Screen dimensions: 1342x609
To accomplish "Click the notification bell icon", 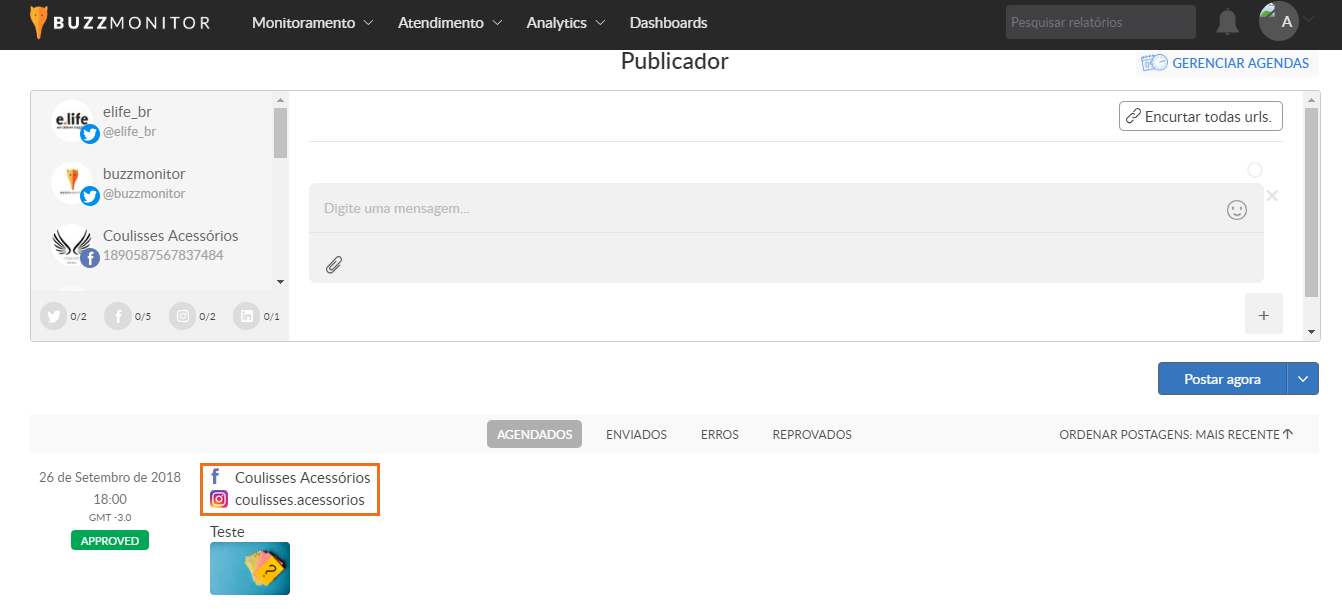I will (1226, 22).
